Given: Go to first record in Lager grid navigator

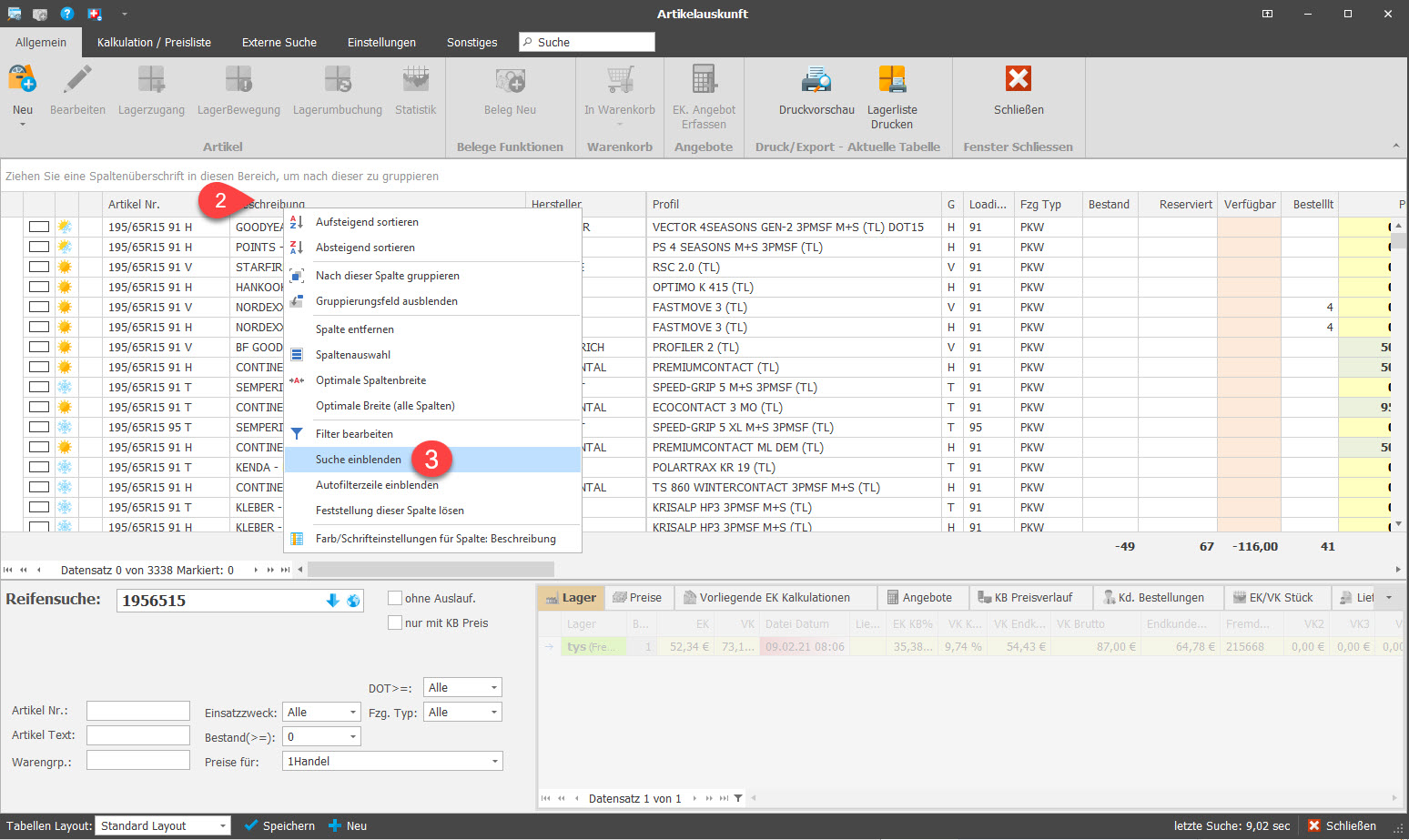Looking at the screenshot, I should click(545, 798).
